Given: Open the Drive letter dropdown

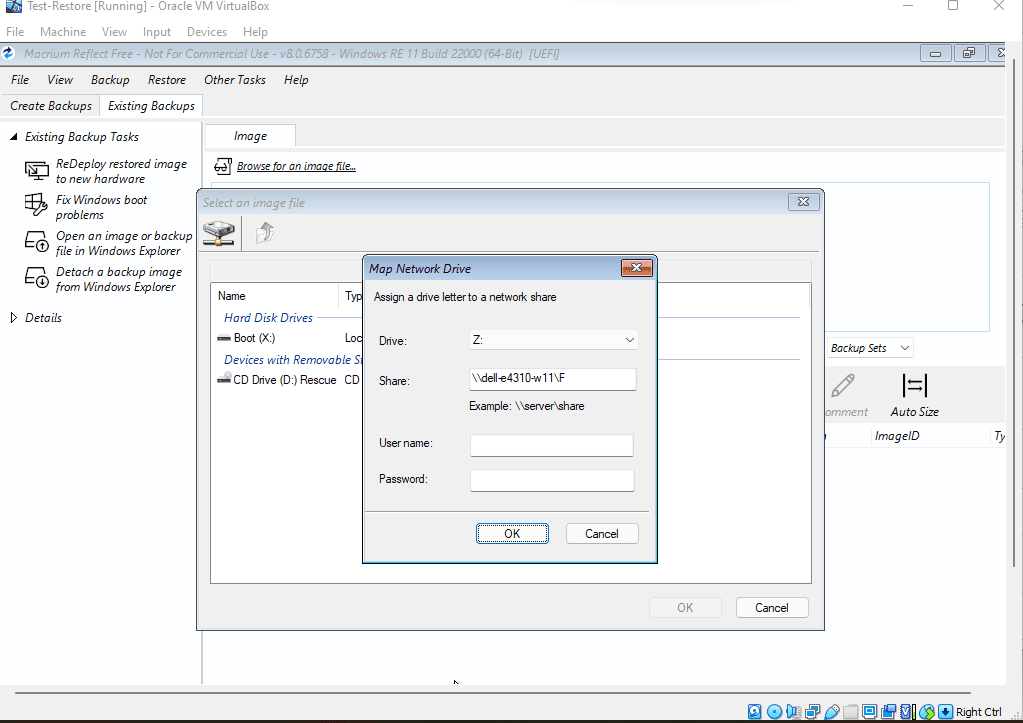Looking at the screenshot, I should pos(553,340).
